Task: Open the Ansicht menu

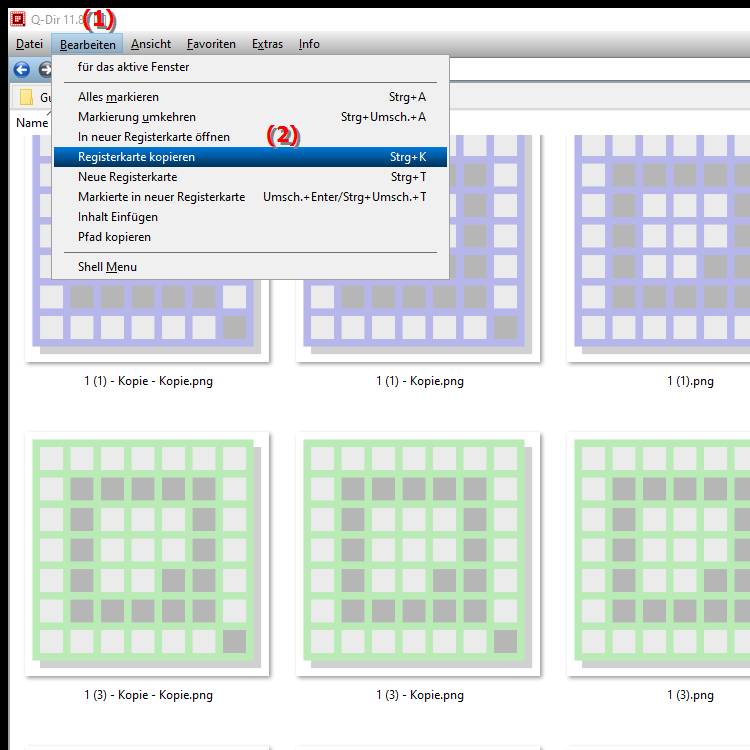Action: (151, 44)
